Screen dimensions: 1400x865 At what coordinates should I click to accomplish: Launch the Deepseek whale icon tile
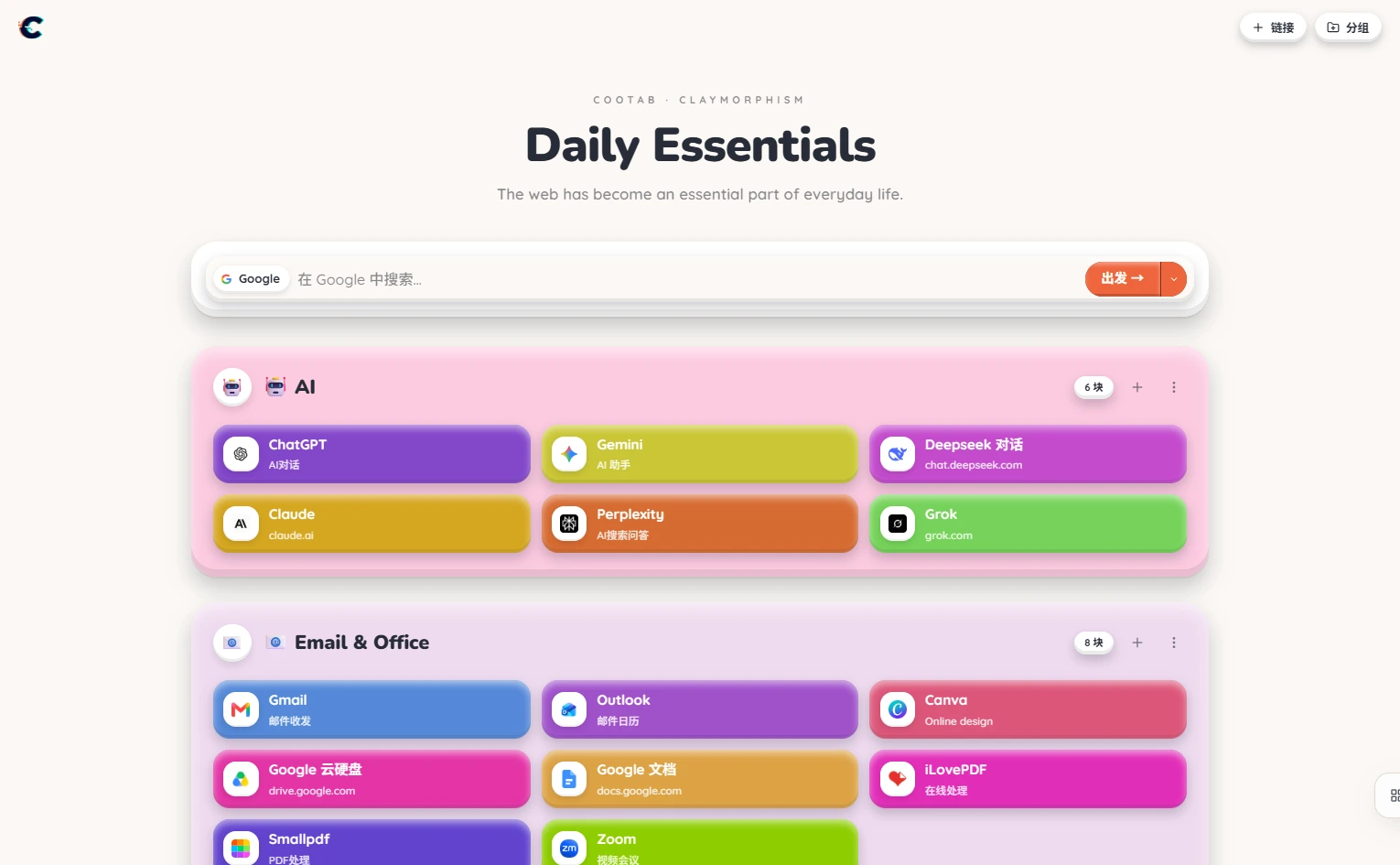[x=898, y=454]
